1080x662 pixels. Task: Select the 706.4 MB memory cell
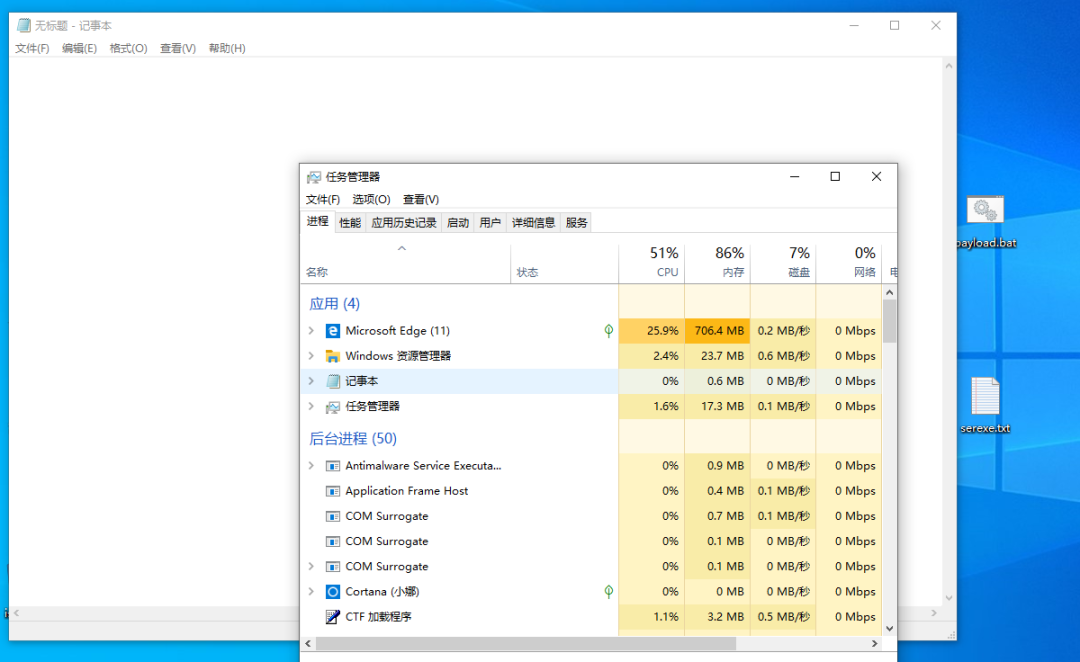tap(717, 331)
